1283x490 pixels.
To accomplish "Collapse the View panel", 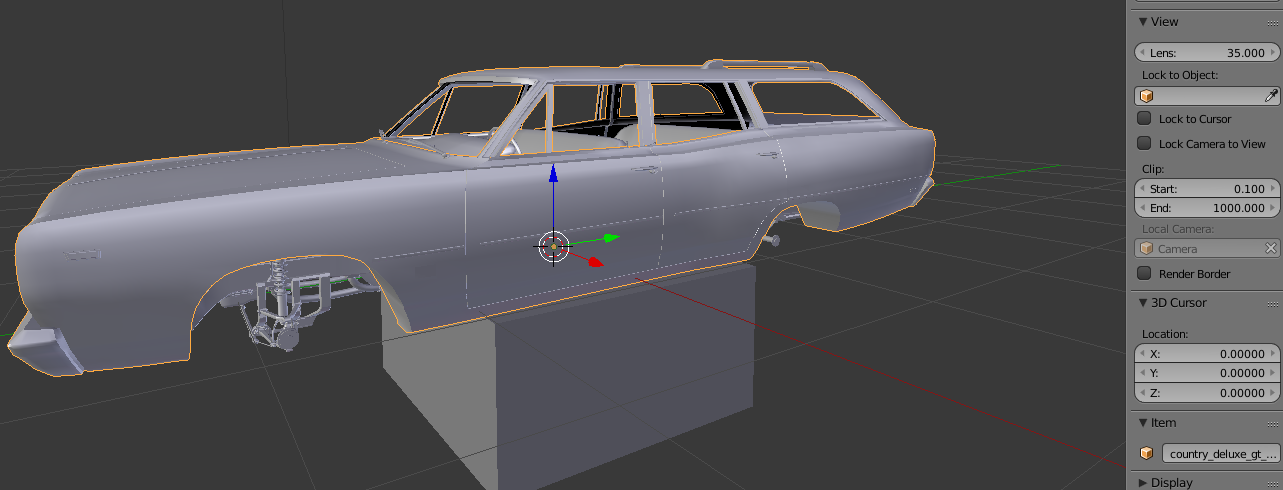I will (x=1143, y=22).
